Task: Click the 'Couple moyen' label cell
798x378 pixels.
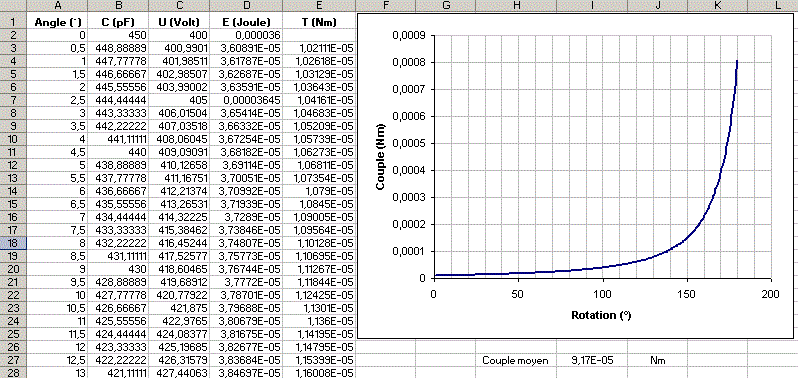Action: [516, 360]
